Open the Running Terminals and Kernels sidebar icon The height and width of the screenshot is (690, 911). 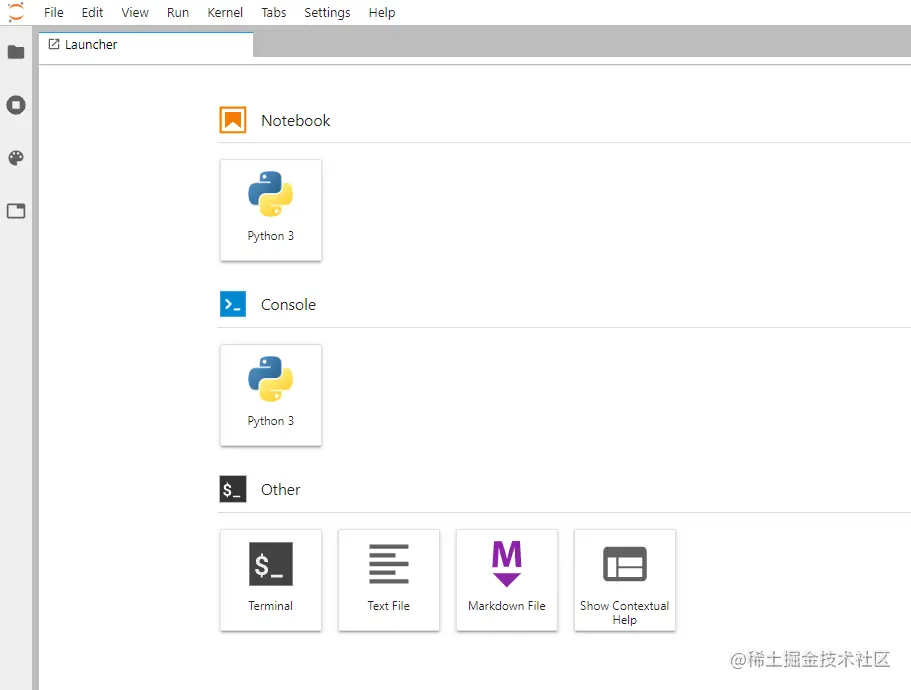(16, 105)
